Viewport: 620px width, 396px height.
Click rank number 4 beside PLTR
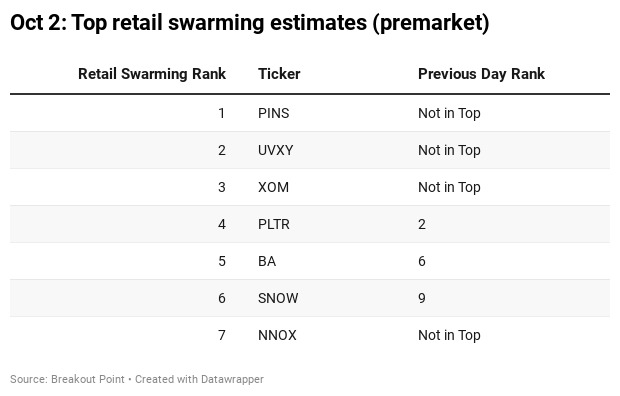221,224
